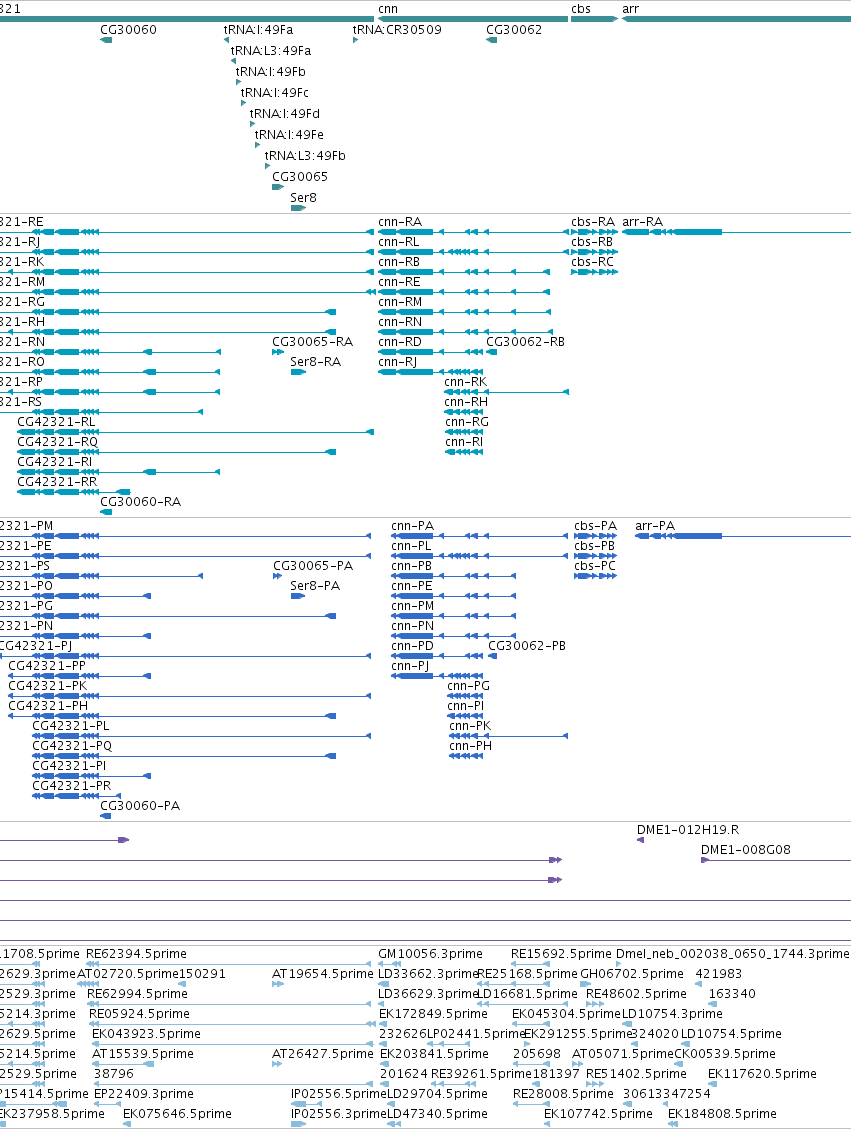851x1129 pixels.
Task: Select the cnn-RG transcript label
Action: click(x=467, y=421)
